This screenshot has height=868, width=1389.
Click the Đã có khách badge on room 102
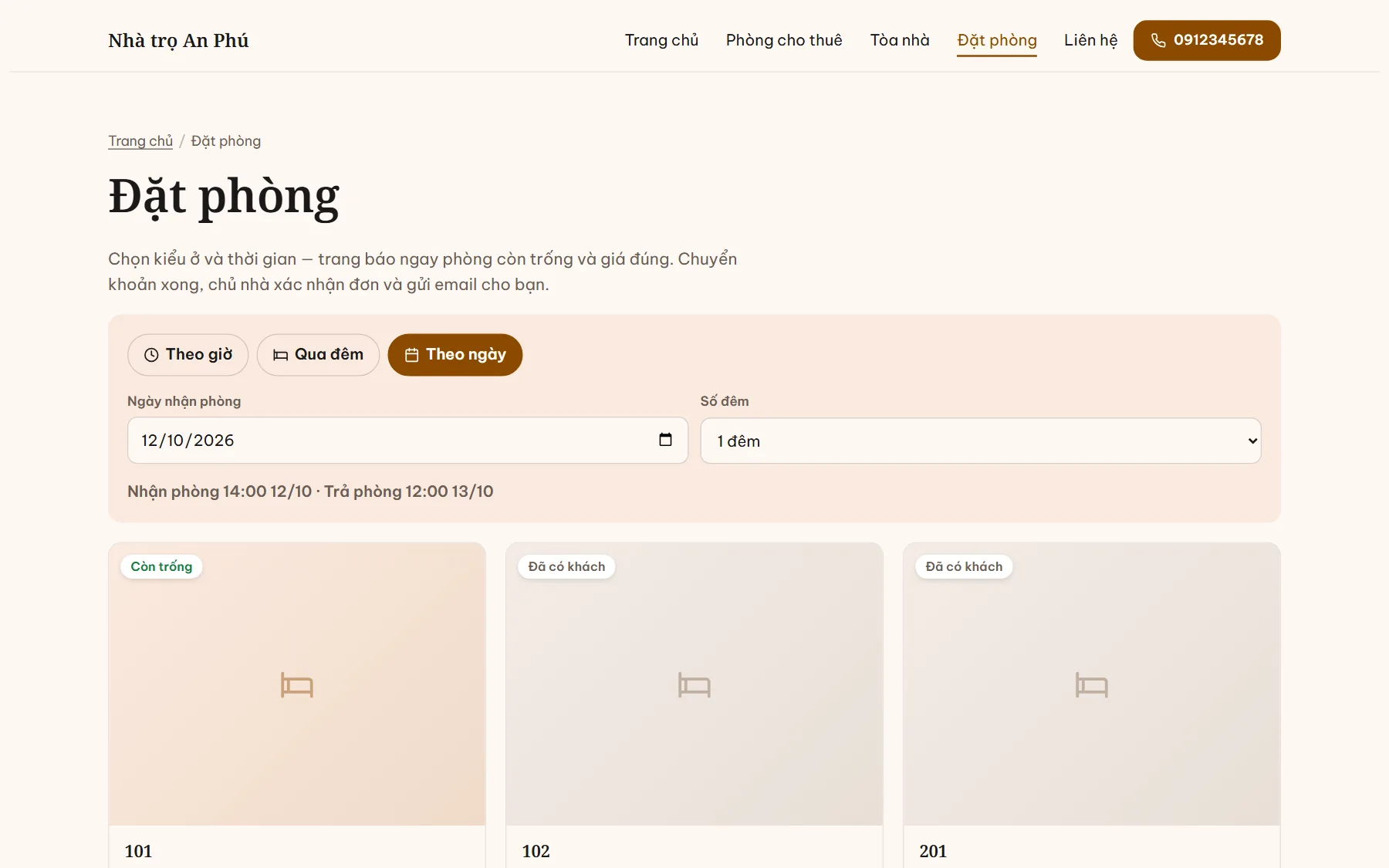point(566,566)
